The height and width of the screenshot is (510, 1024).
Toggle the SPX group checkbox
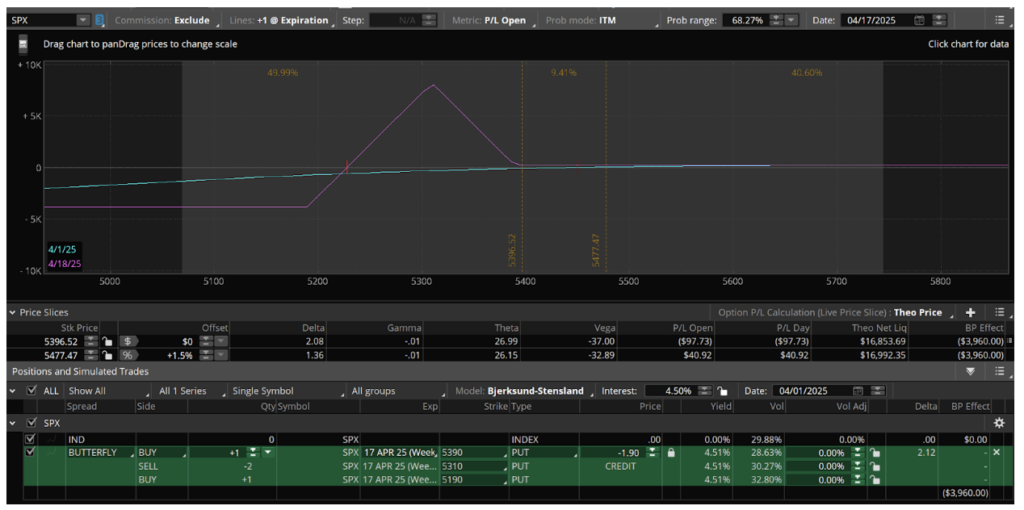tap(31, 423)
